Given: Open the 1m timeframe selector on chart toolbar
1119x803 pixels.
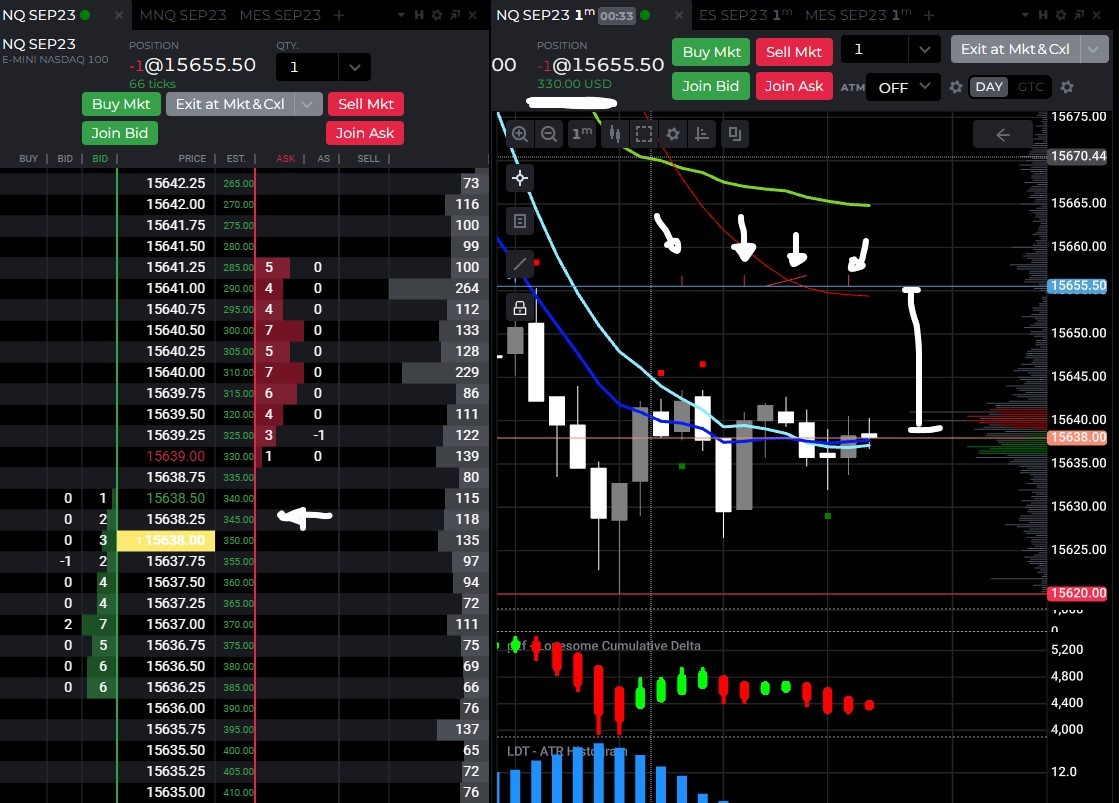Looking at the screenshot, I should pyautogui.click(x=582, y=134).
